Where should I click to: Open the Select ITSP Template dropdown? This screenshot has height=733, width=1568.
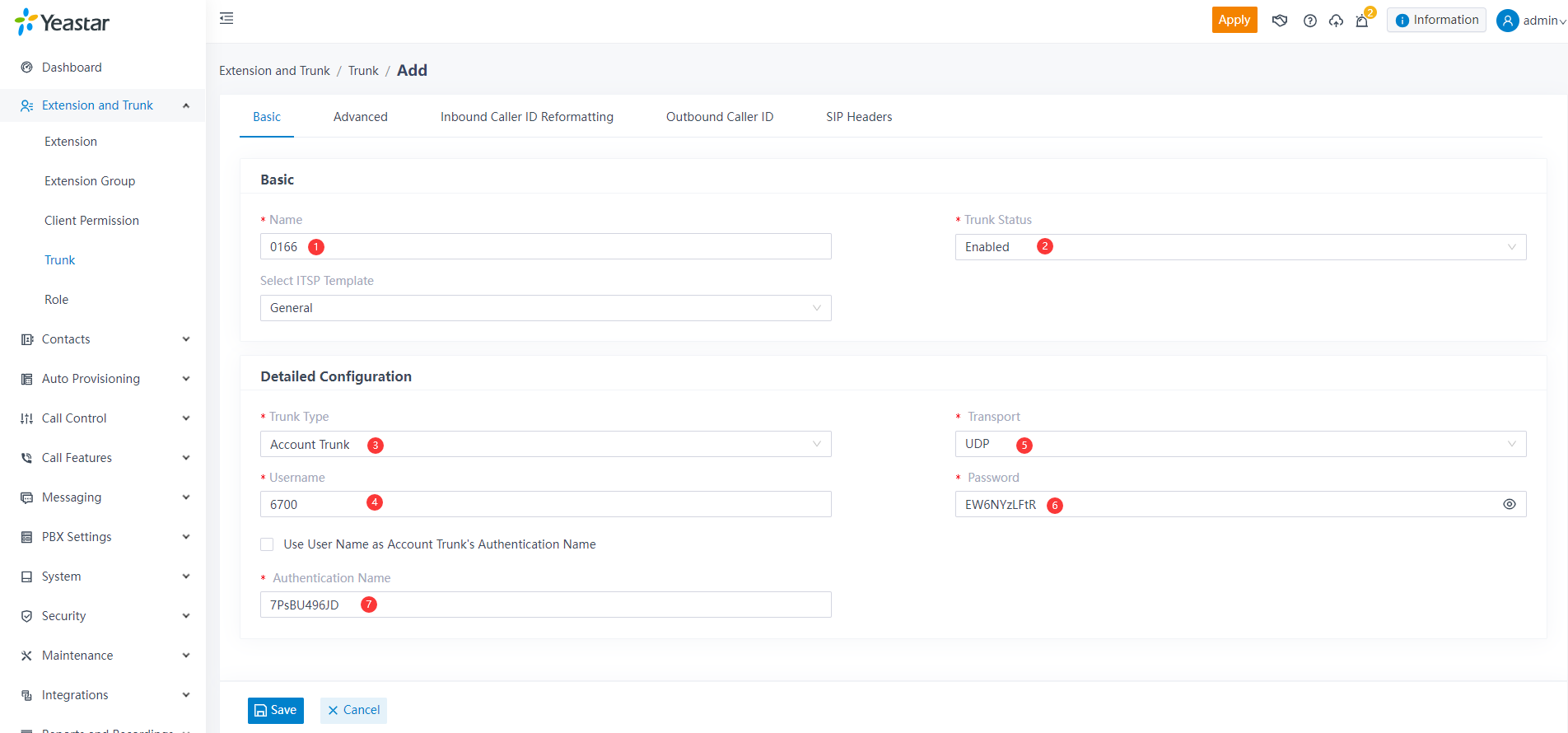click(x=545, y=308)
